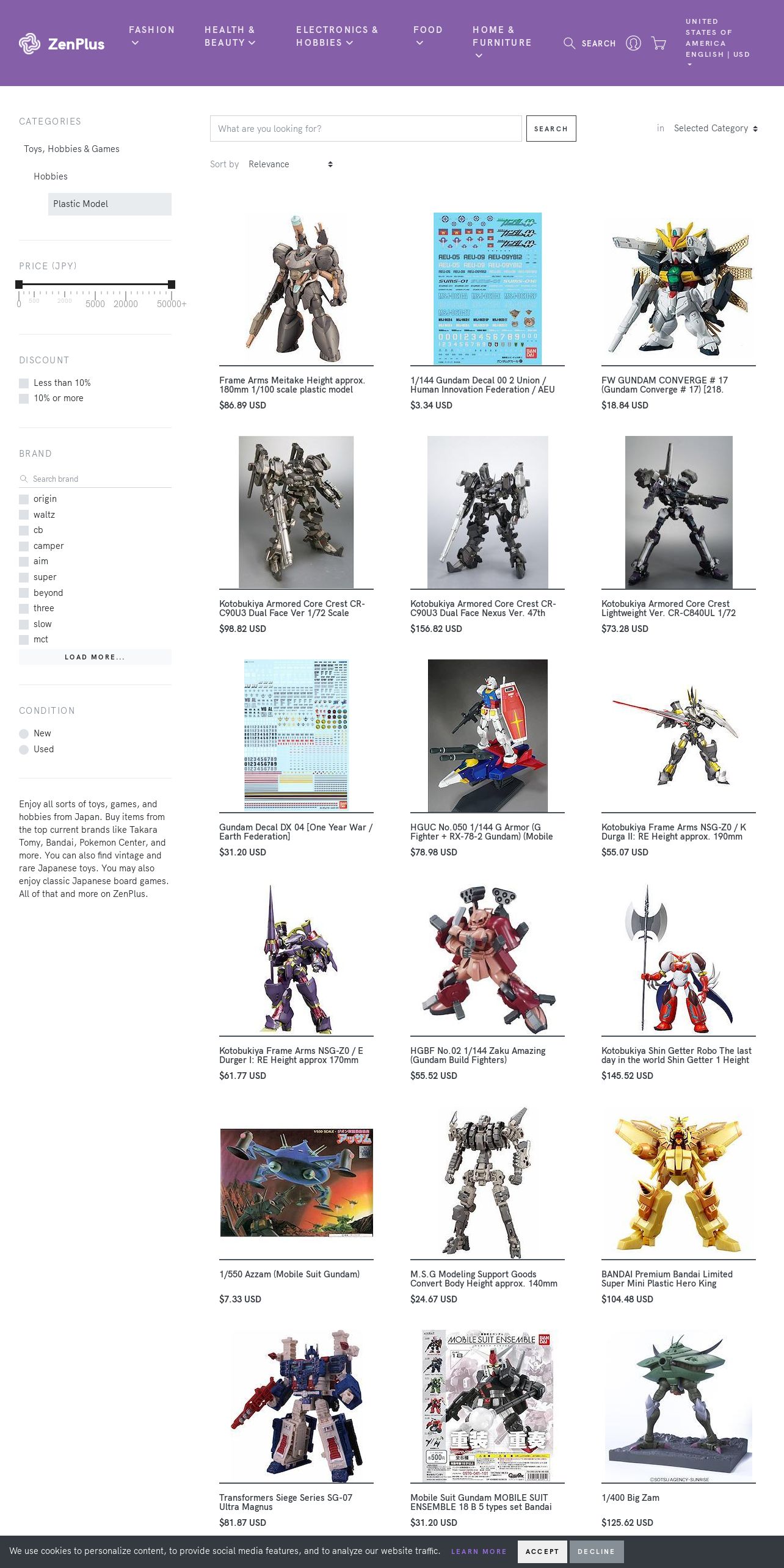
Task: Open the header search magnifier icon
Action: point(569,43)
